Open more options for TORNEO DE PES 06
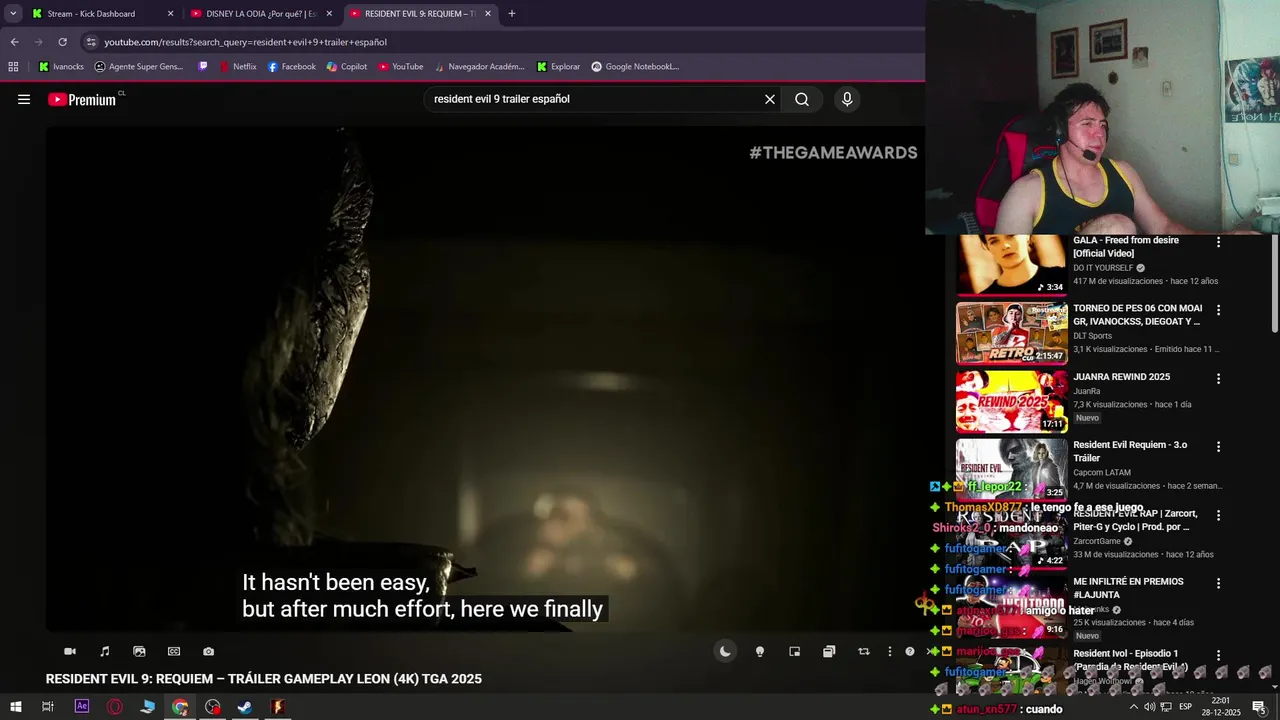Viewport: 1280px width, 720px height. (x=1218, y=310)
